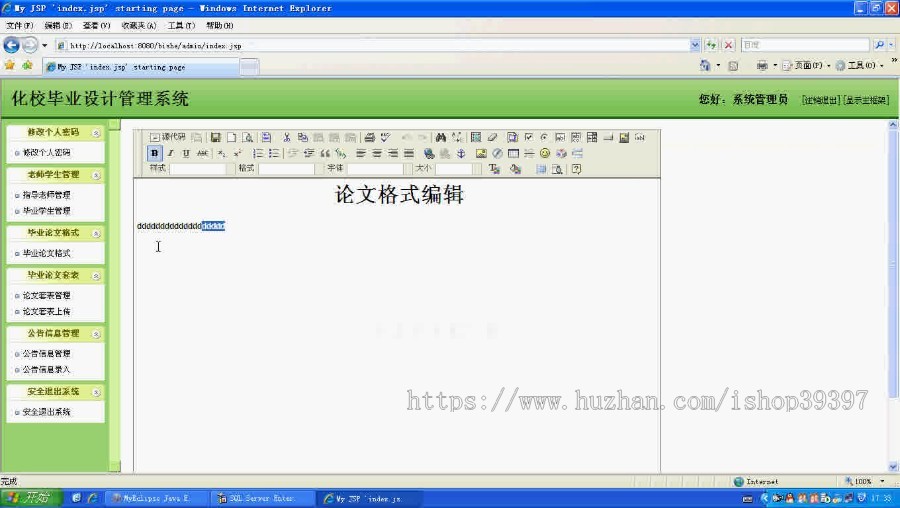Insert a table in the editor

click(x=513, y=153)
